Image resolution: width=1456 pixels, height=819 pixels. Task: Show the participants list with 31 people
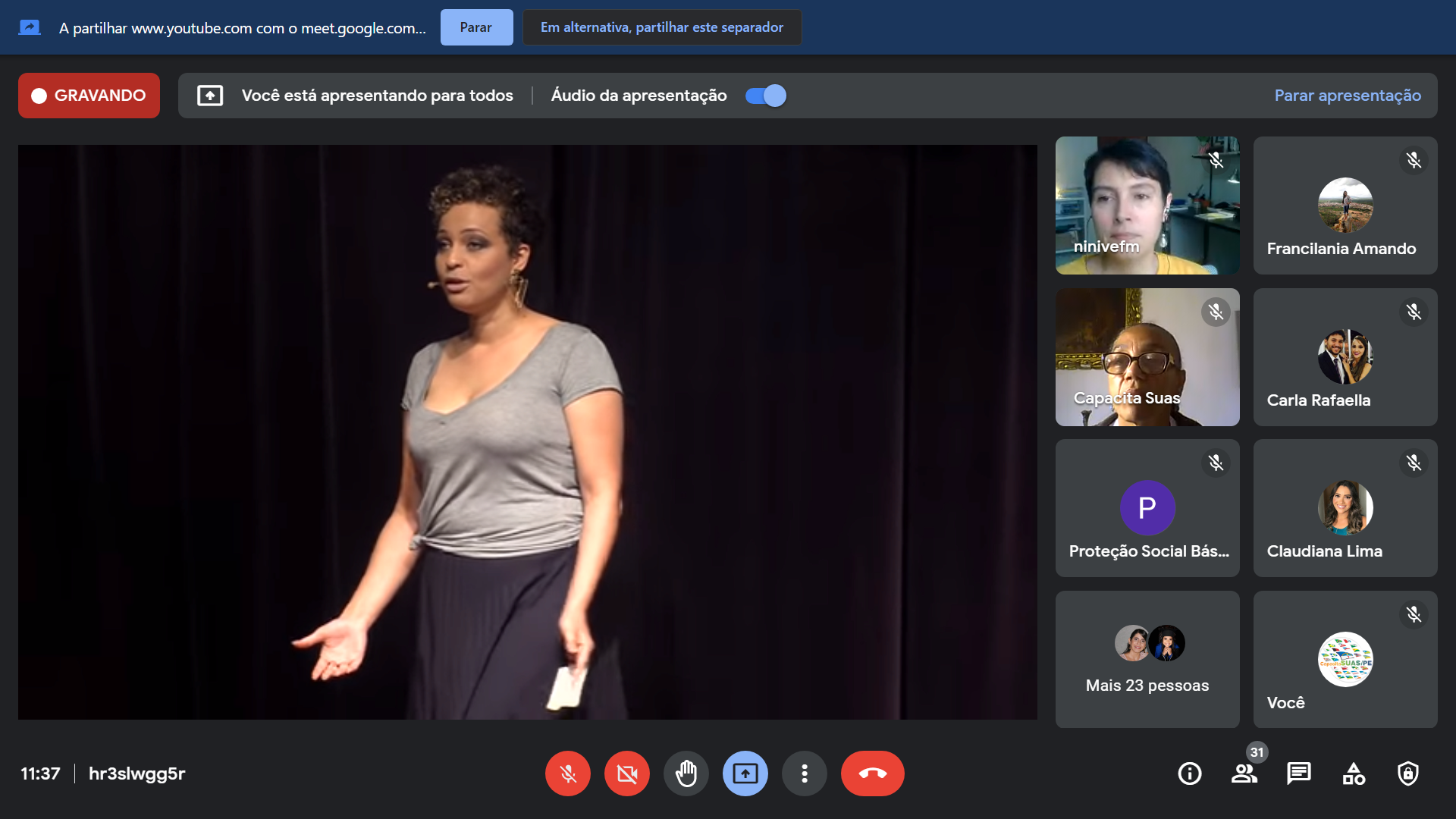click(x=1244, y=773)
